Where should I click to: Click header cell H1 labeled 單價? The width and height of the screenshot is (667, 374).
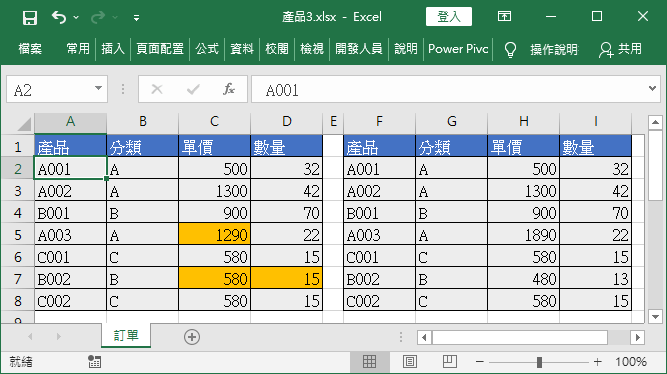coord(524,146)
